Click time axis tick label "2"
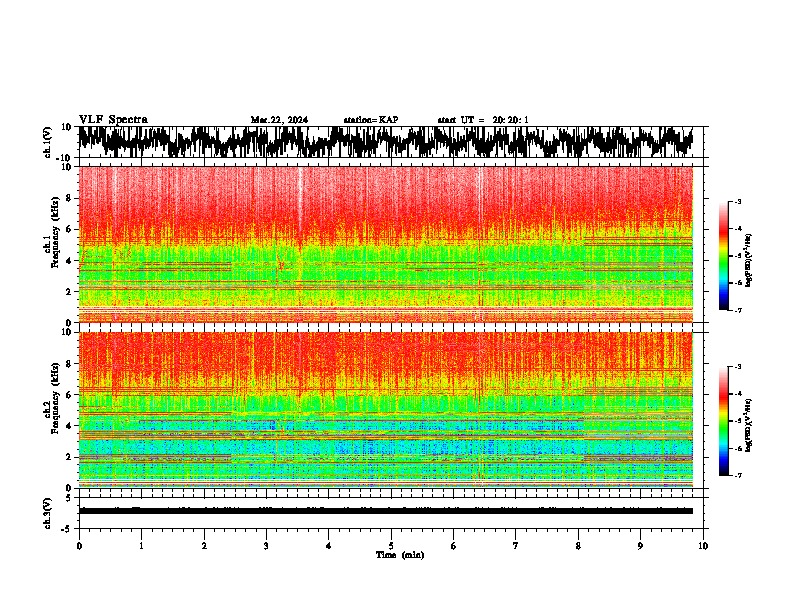The height and width of the screenshot is (612, 792). click(204, 546)
